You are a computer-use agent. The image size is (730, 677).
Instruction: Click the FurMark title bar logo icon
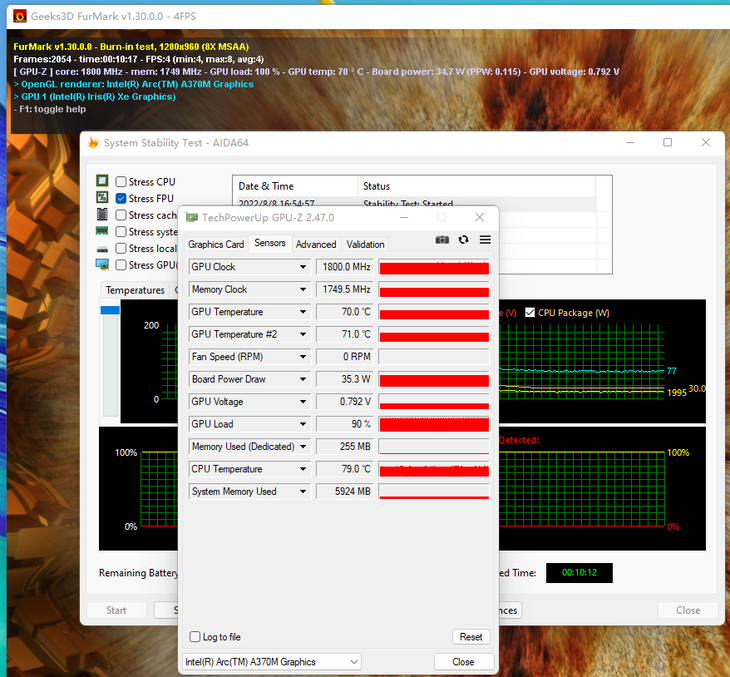pyautogui.click(x=20, y=16)
